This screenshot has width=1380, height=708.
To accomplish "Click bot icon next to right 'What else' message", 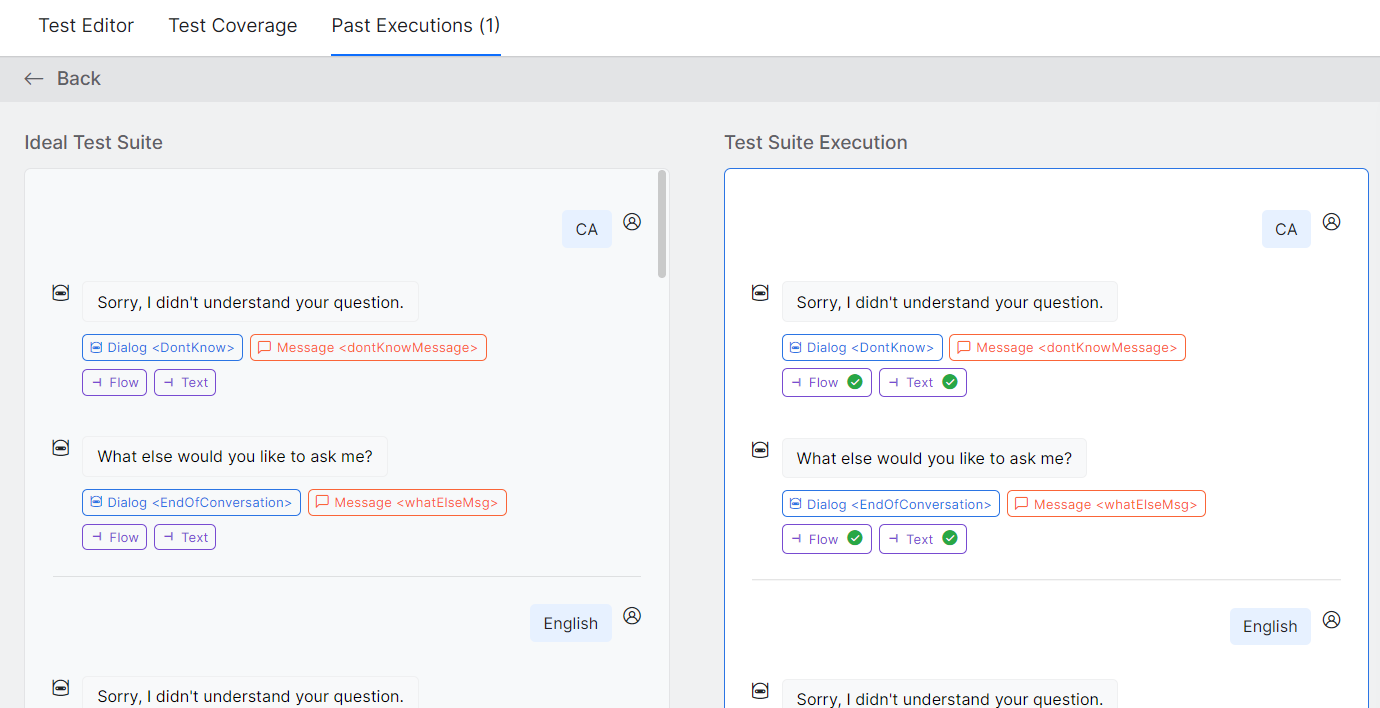I will click(760, 450).
